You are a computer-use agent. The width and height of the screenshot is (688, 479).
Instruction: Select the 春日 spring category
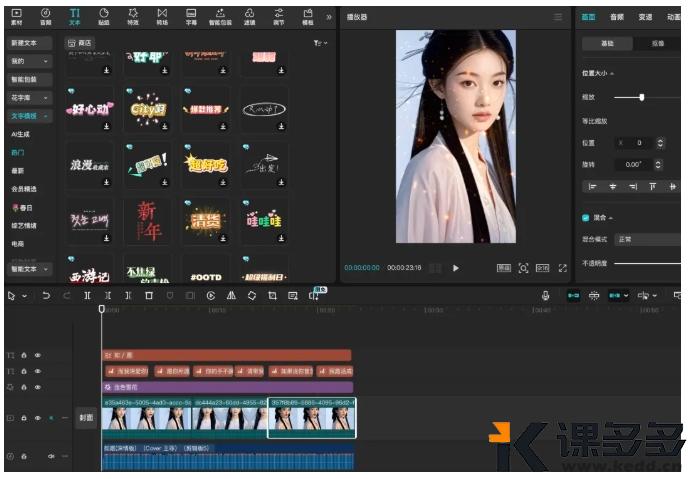pyautogui.click(x=22, y=207)
